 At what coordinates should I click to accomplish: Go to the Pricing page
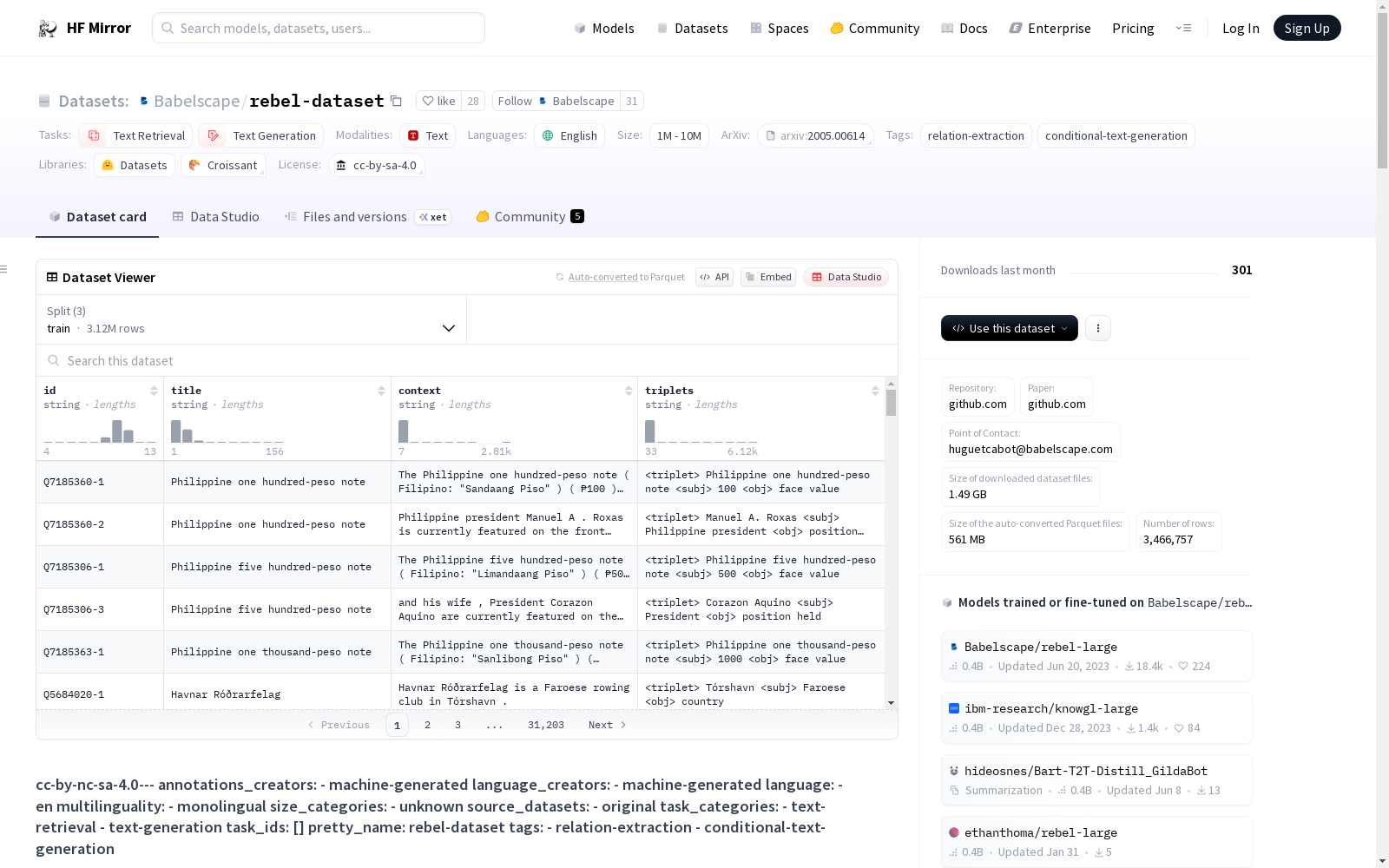tap(1133, 29)
